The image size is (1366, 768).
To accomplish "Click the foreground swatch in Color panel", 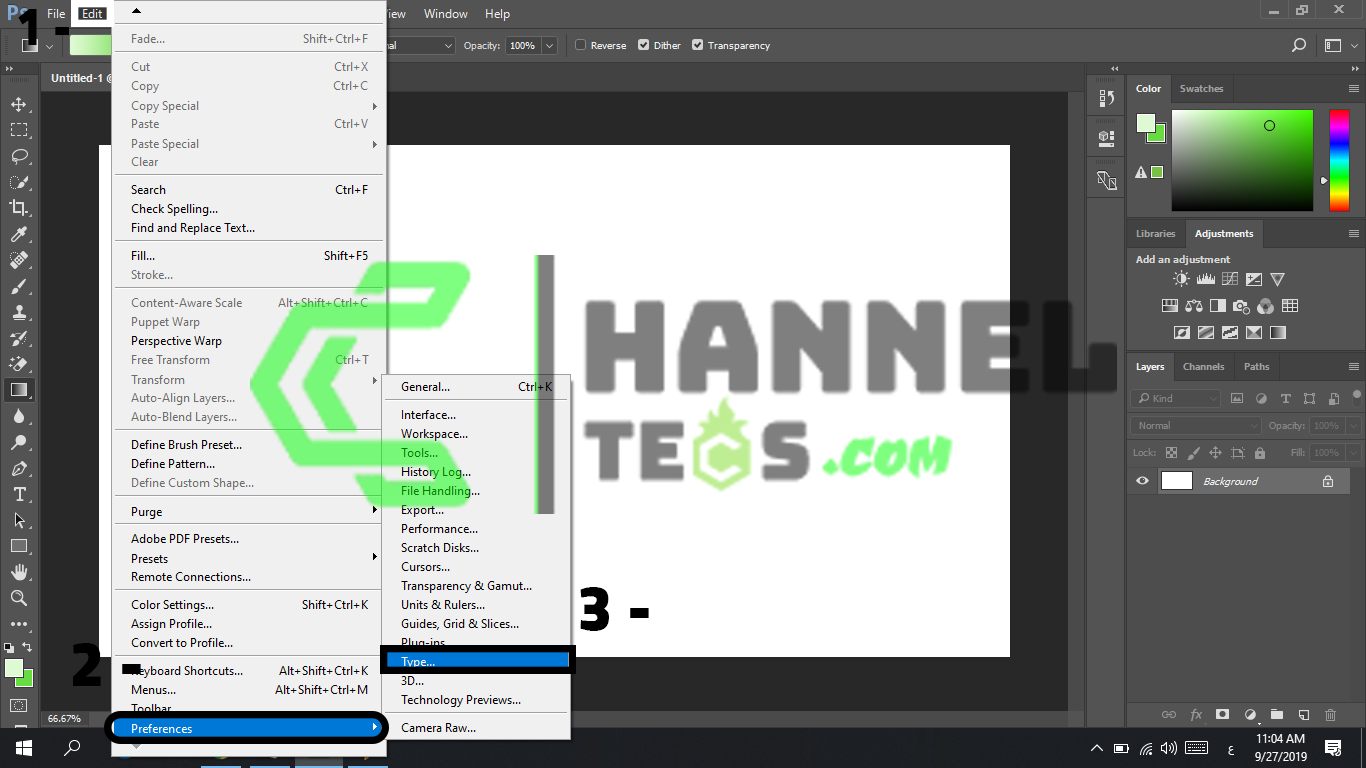I will 1146,124.
